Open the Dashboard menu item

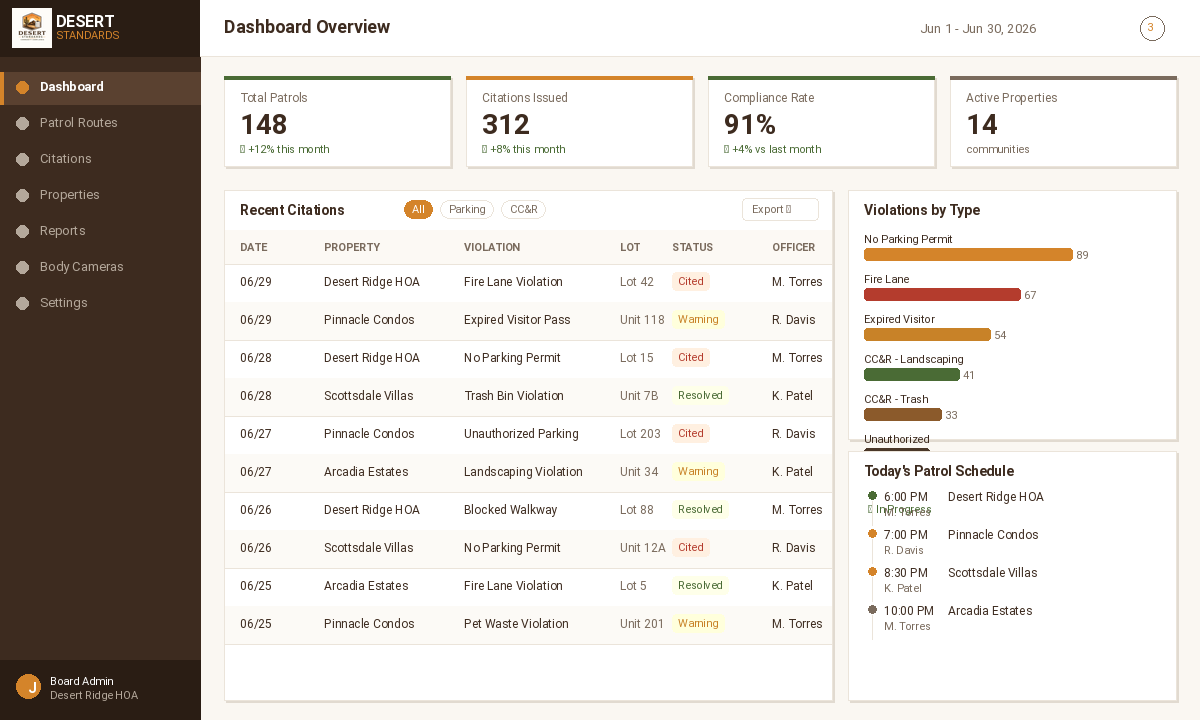tap(100, 87)
